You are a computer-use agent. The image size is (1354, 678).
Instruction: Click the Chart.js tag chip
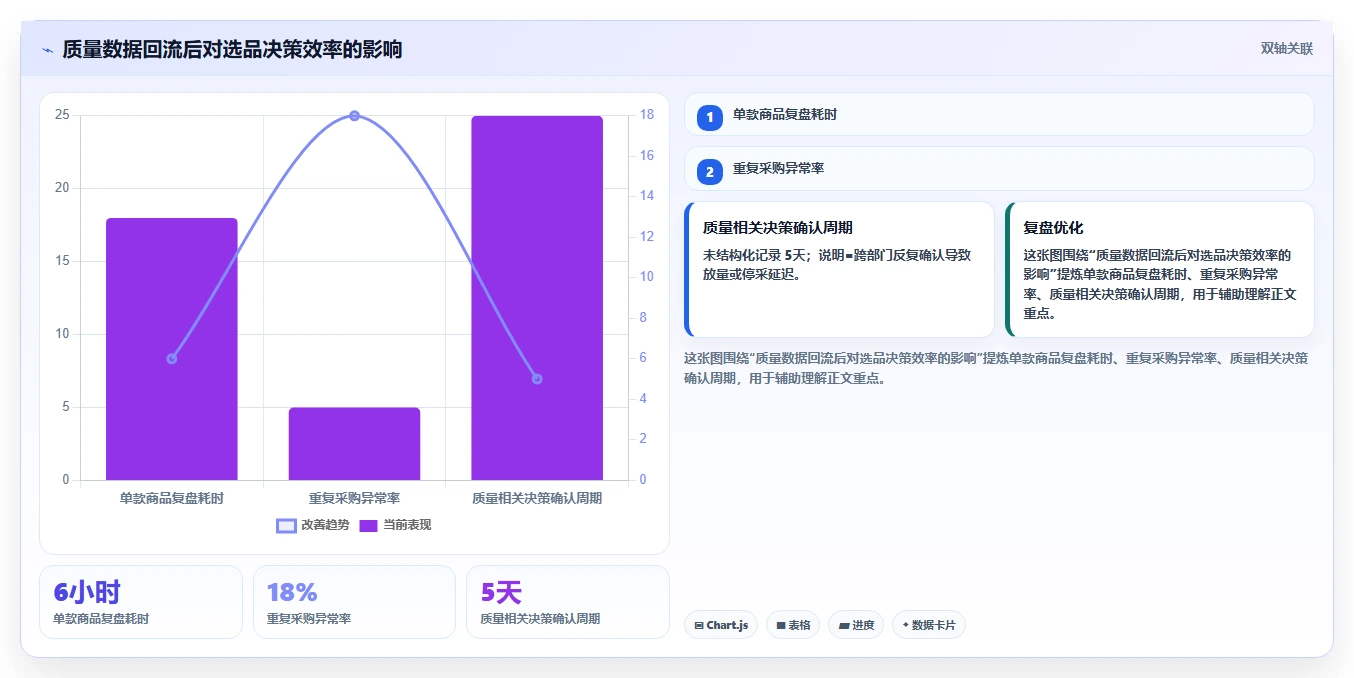tap(721, 625)
